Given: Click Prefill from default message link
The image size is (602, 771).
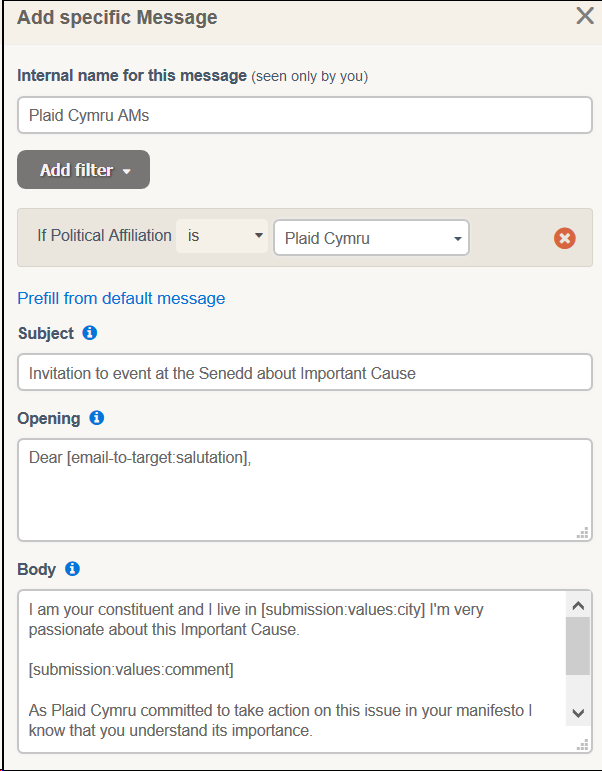Looking at the screenshot, I should pos(121,298).
